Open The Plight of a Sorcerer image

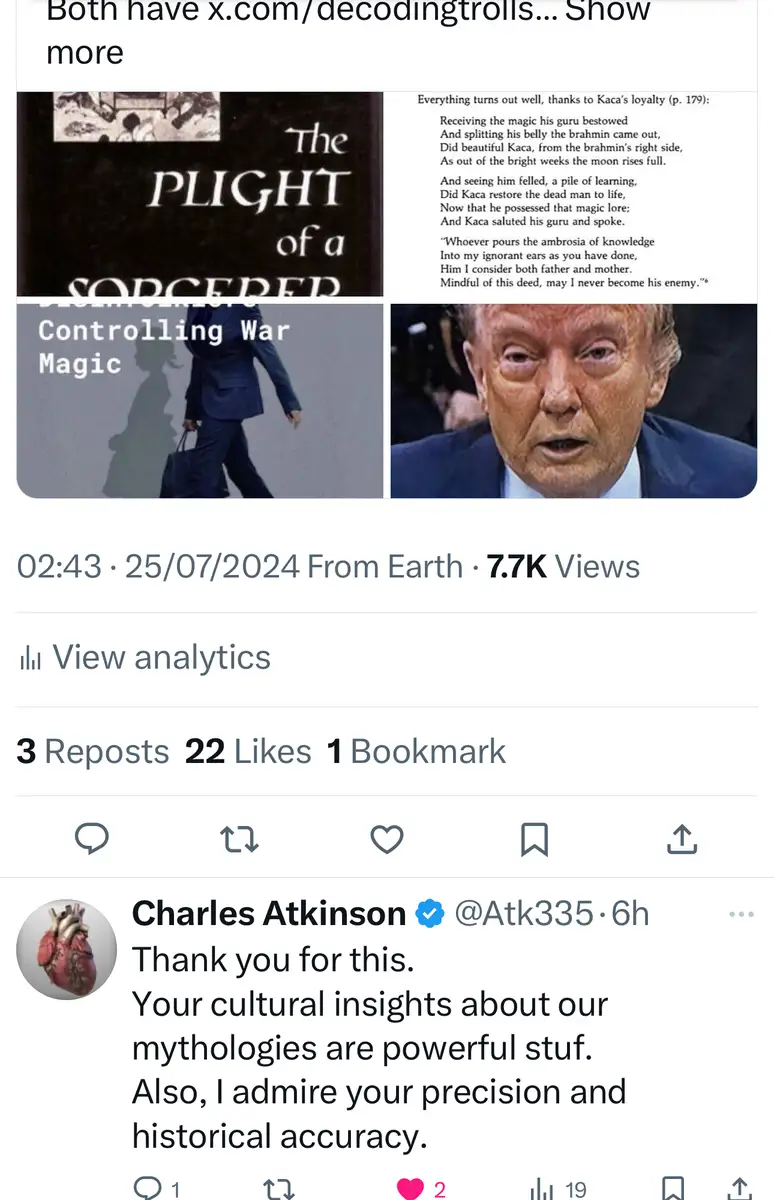pos(200,194)
